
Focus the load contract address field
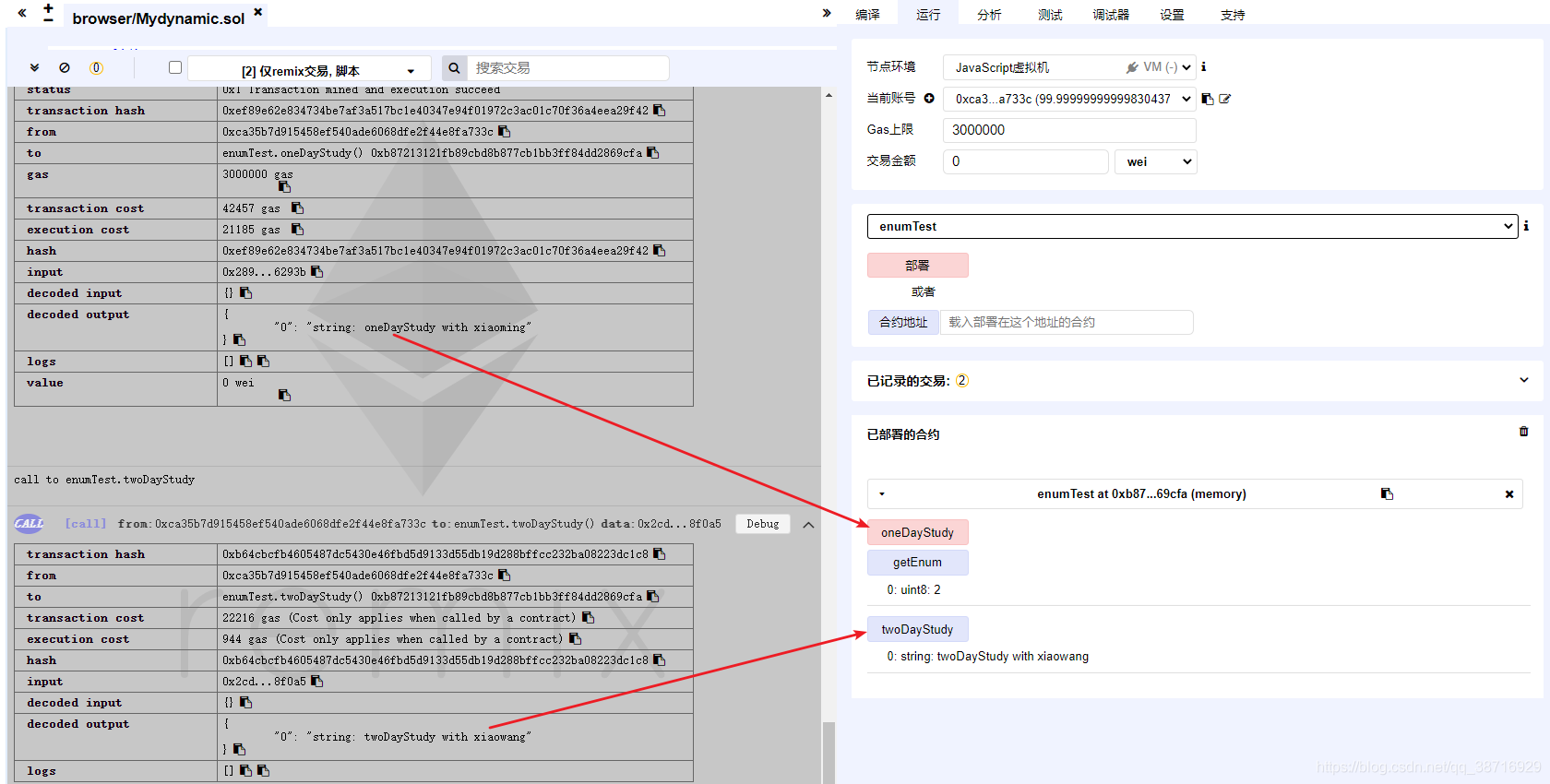pyautogui.click(x=1067, y=322)
